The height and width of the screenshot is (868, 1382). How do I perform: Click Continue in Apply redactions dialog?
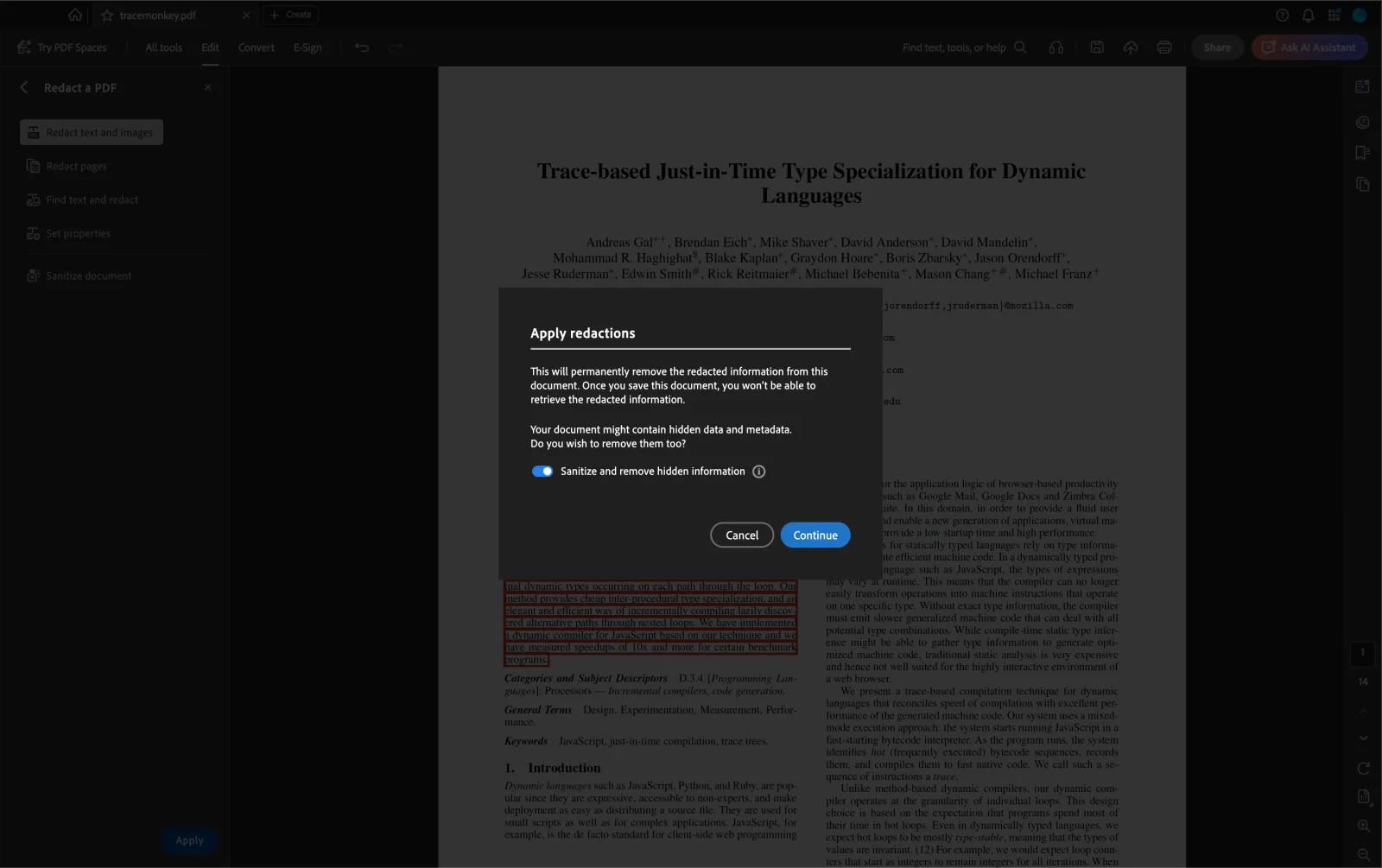815,535
